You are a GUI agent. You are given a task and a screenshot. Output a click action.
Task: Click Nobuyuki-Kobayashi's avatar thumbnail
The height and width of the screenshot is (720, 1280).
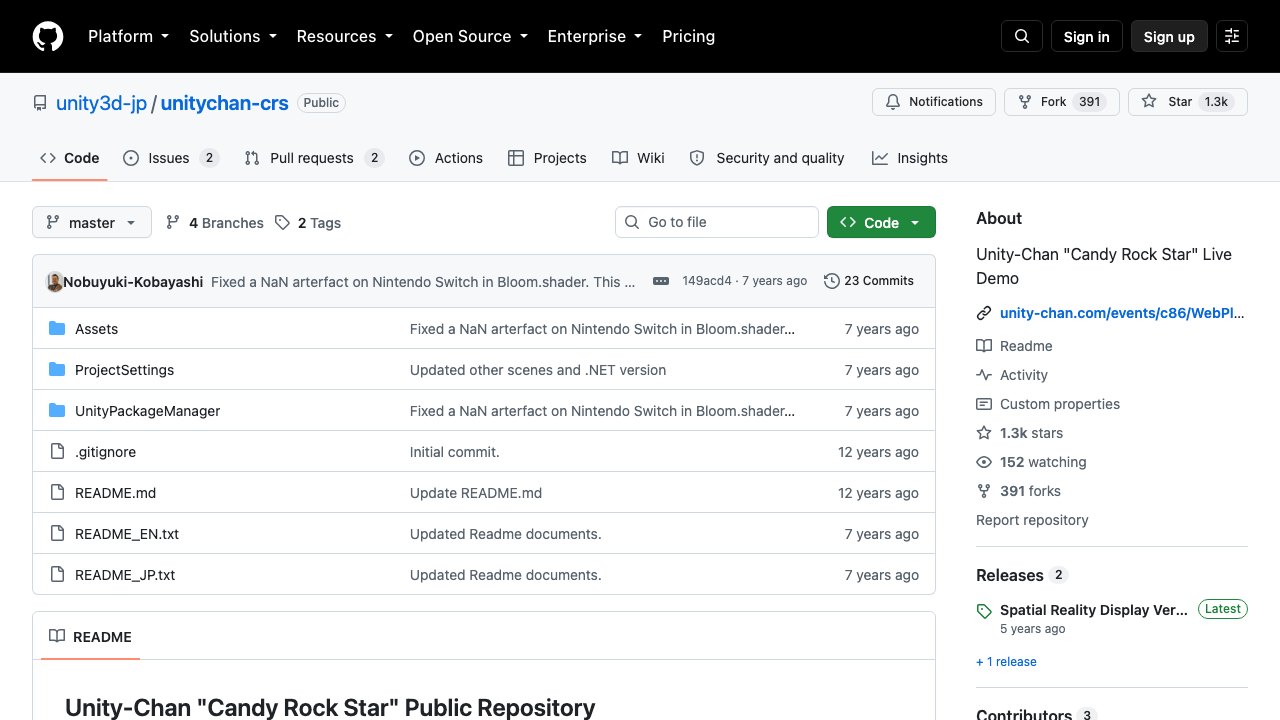coord(55,282)
